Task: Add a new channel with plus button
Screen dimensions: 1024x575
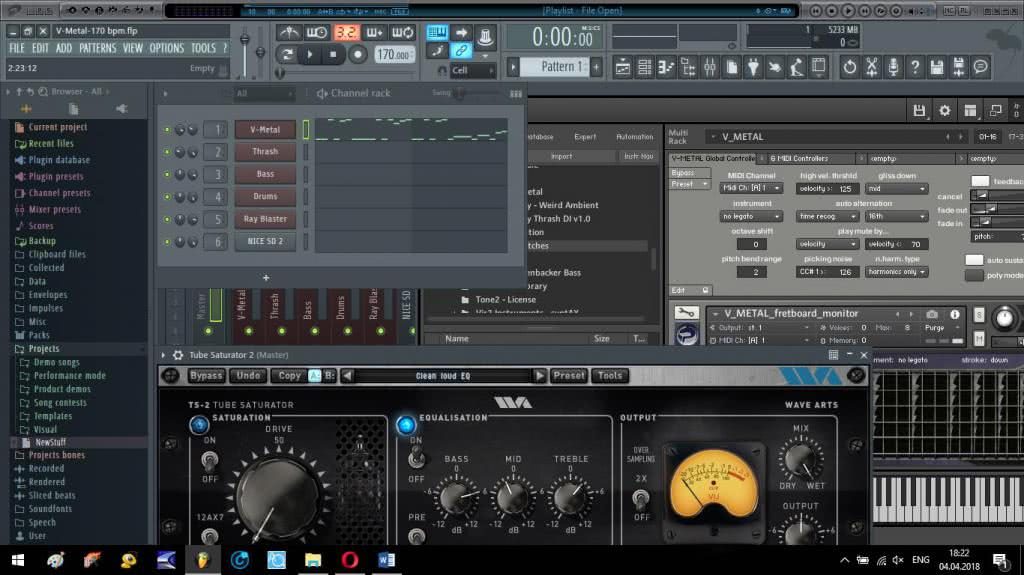Action: (266, 278)
